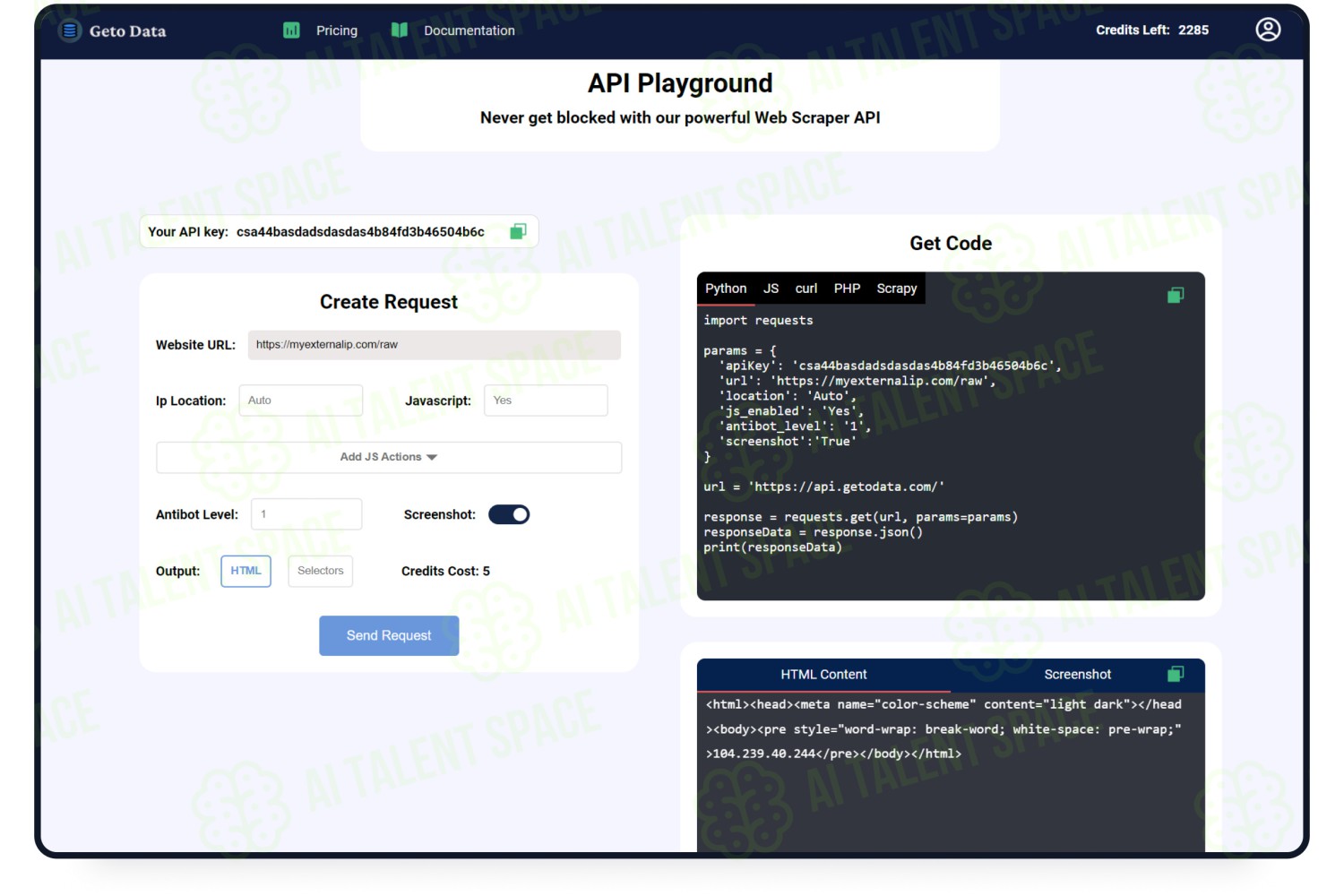The height and width of the screenshot is (896, 1344).
Task: Expand Add JS Actions
Action: 389,457
